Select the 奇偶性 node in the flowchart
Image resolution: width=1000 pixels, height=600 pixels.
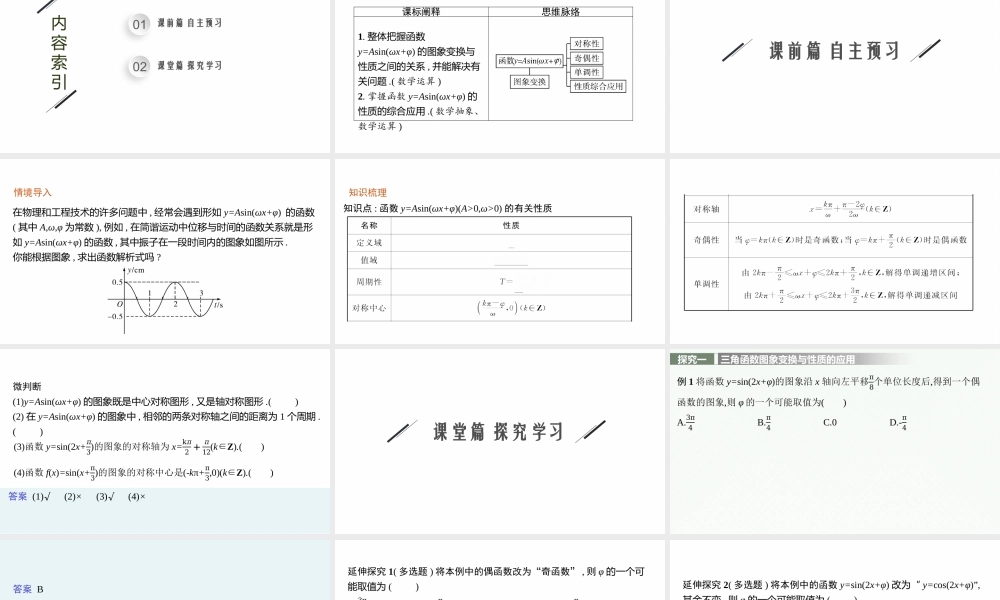tap(586, 58)
